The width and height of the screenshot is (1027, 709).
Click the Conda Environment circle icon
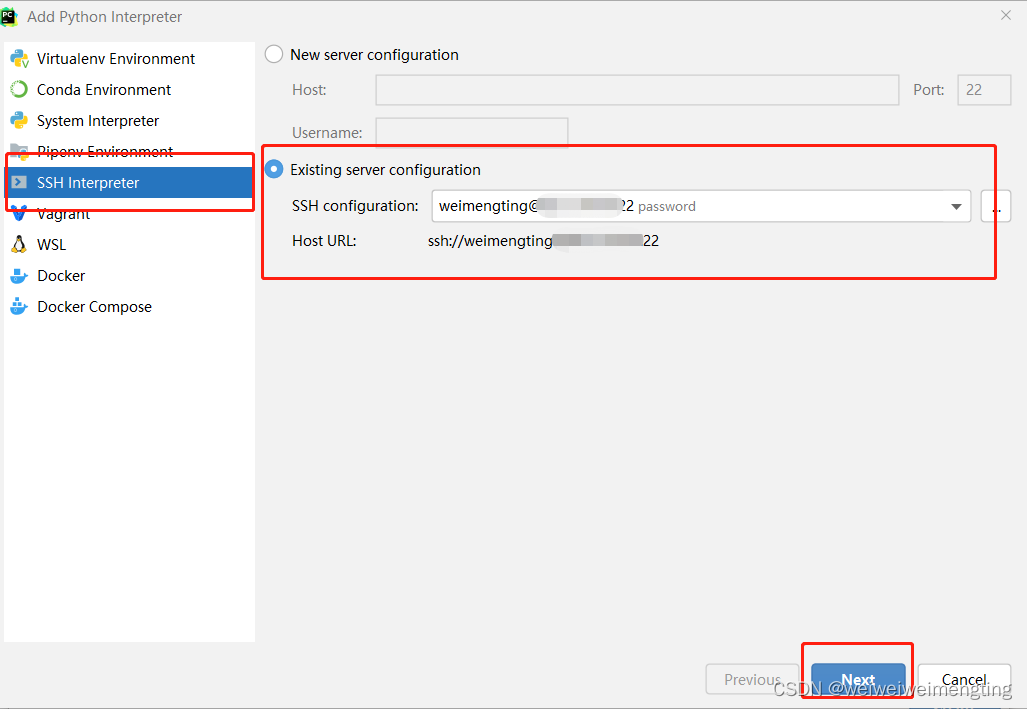pyautogui.click(x=19, y=89)
